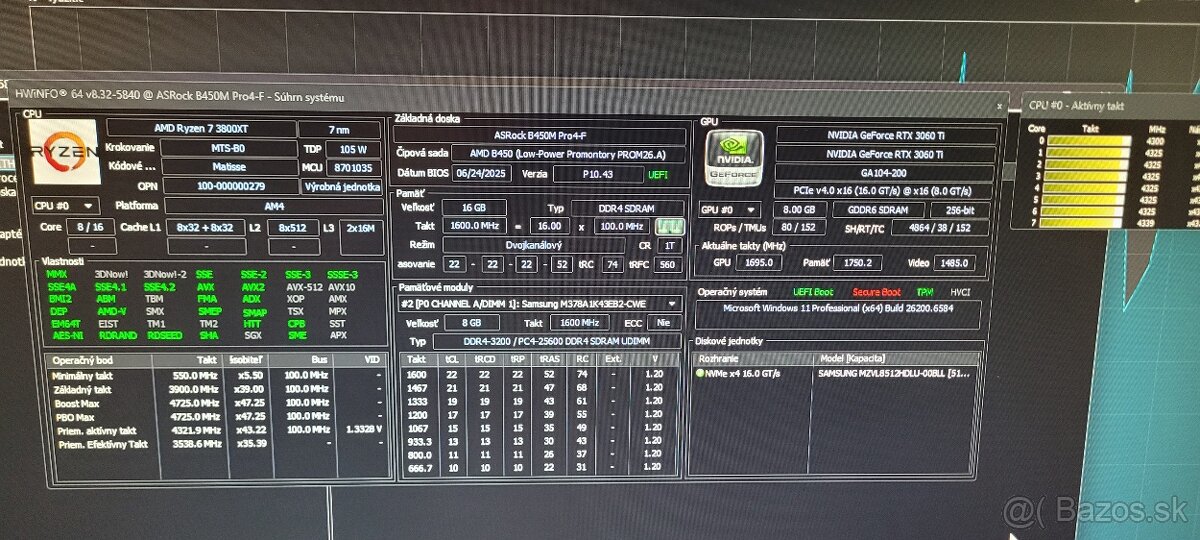Click the DDR4-3200 / PC4-25600 type field
Viewport: 1200px width, 540px height.
556,342
